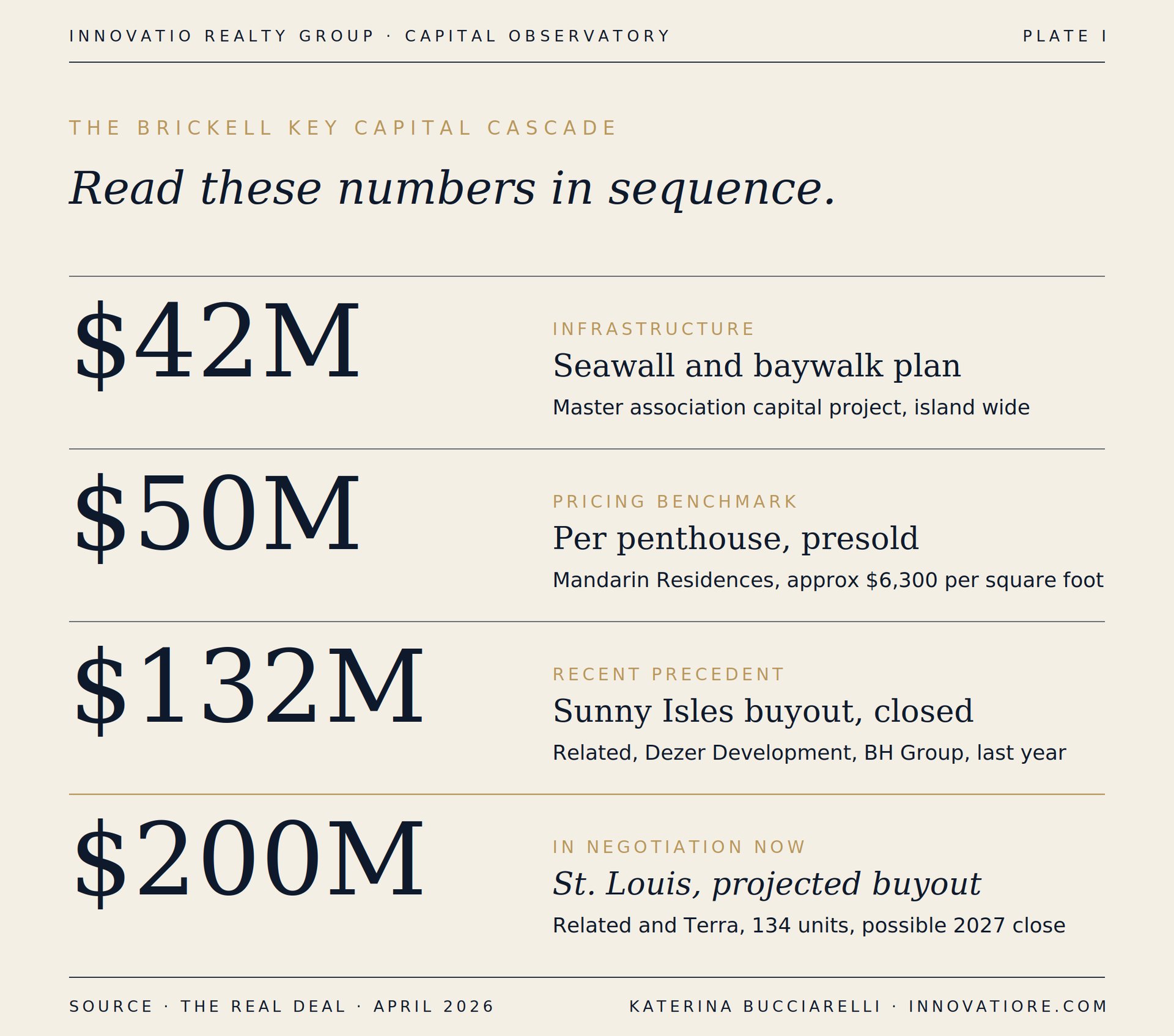Click the $132M figure
This screenshot has width=1174, height=1036.
click(249, 689)
